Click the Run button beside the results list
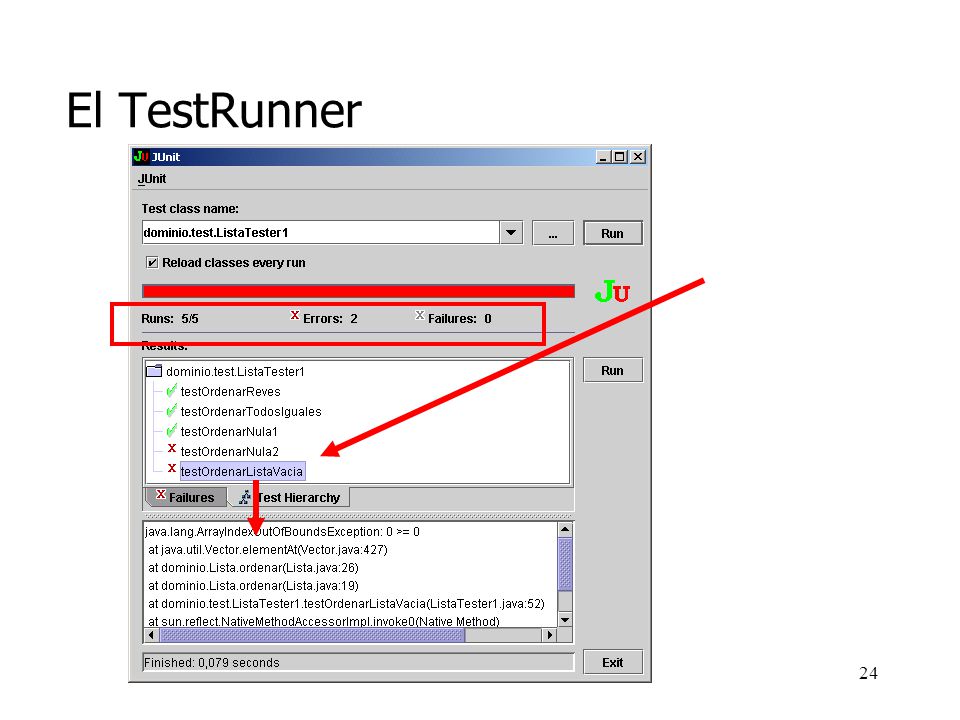This screenshot has width=960, height=720. coord(613,370)
